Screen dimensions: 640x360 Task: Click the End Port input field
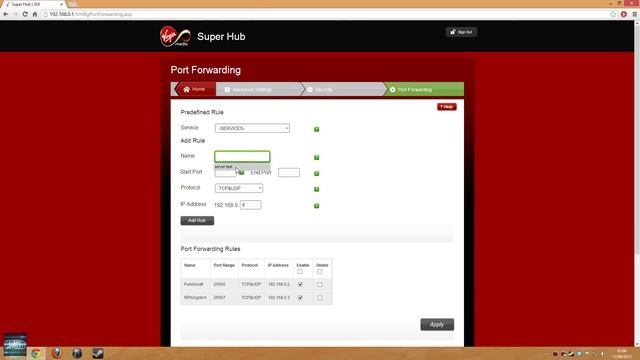[x=289, y=173]
